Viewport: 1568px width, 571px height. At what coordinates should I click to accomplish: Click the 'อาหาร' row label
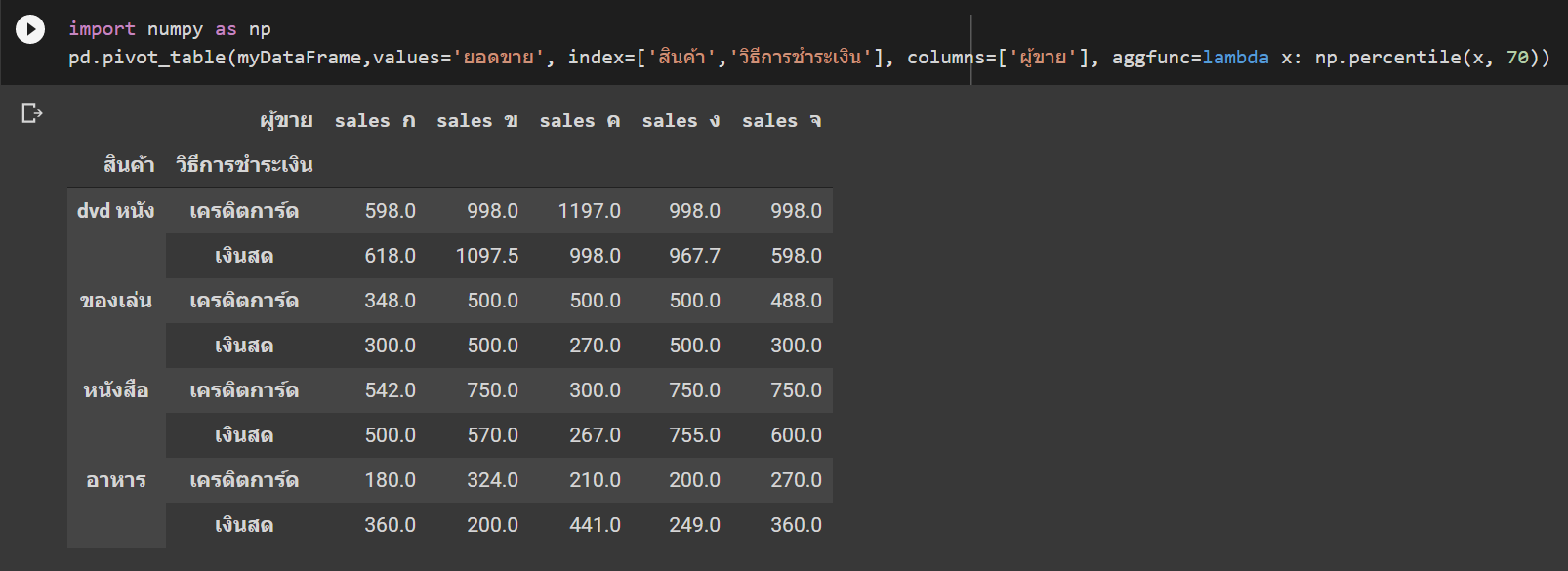[x=116, y=480]
